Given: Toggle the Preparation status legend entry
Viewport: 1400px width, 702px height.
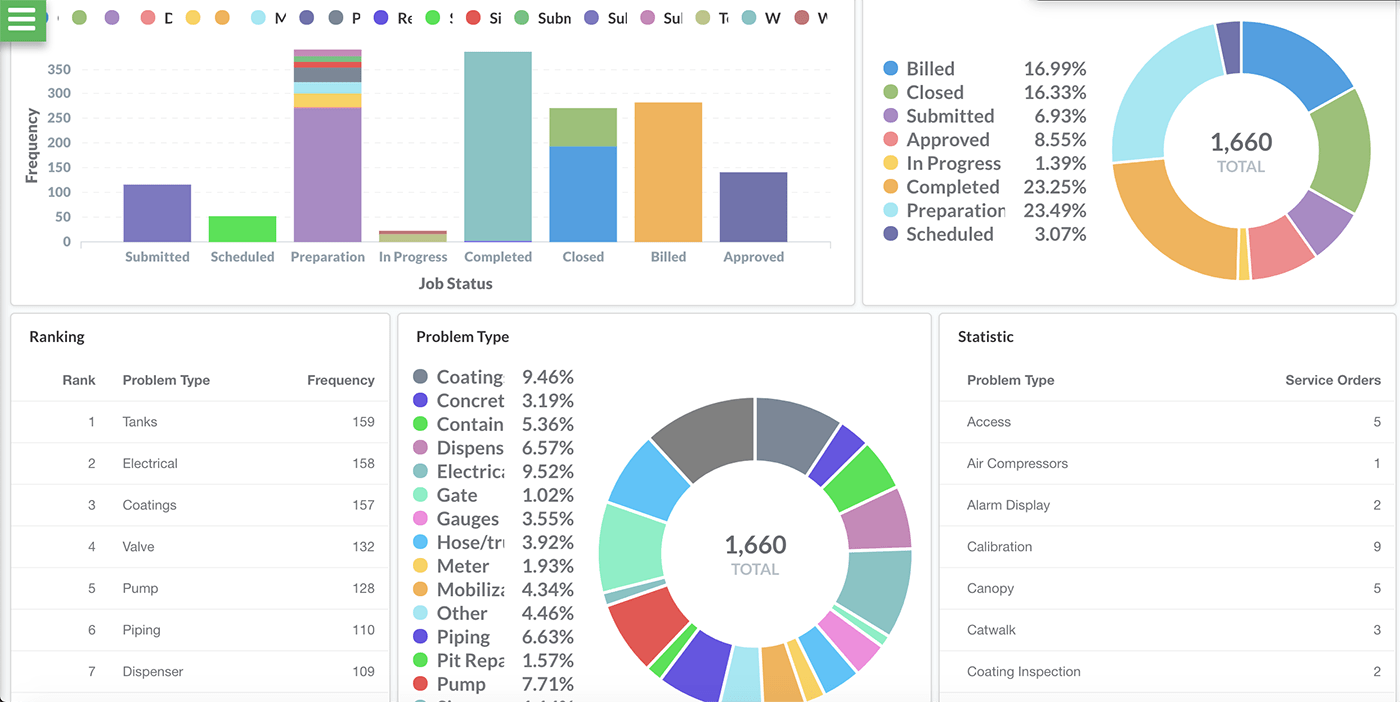Looking at the screenshot, I should [x=954, y=211].
